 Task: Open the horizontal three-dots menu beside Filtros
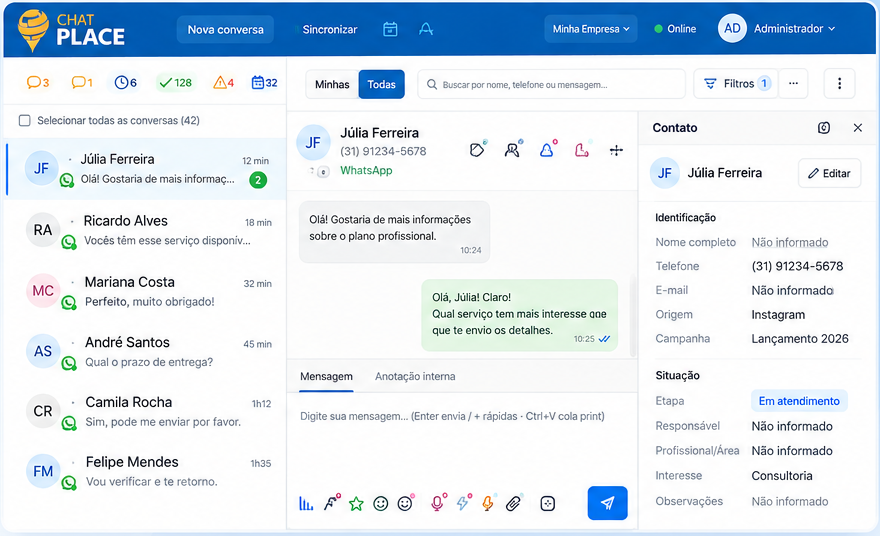pyautogui.click(x=793, y=84)
